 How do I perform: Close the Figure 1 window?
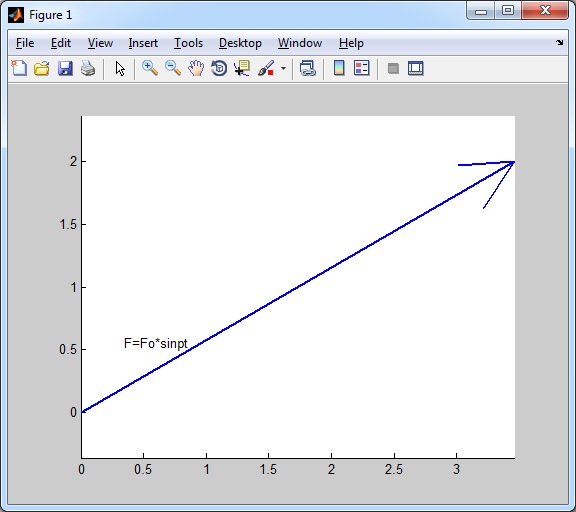(545, 11)
